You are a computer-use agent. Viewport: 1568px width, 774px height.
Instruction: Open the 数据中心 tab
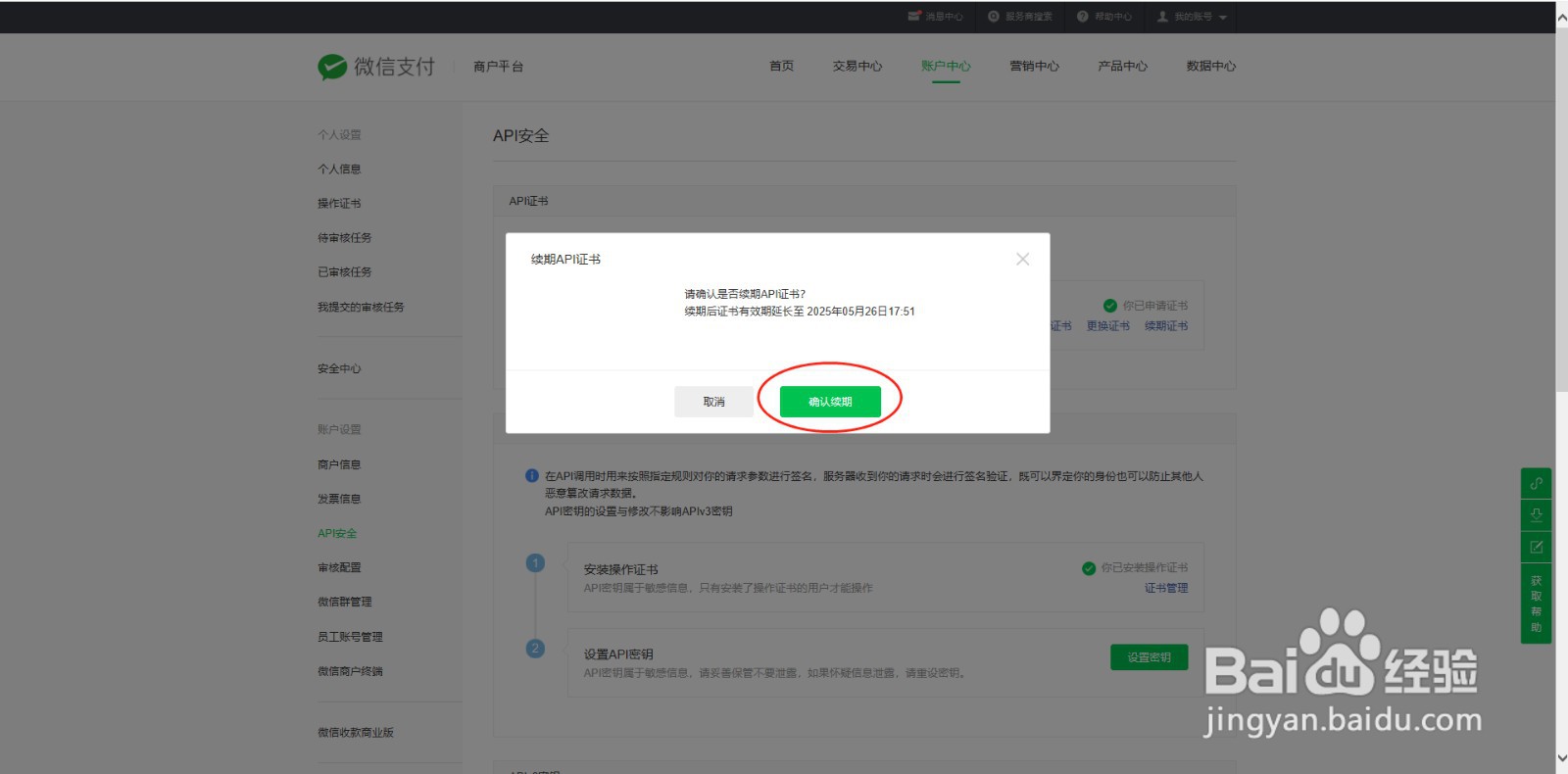(x=1210, y=66)
